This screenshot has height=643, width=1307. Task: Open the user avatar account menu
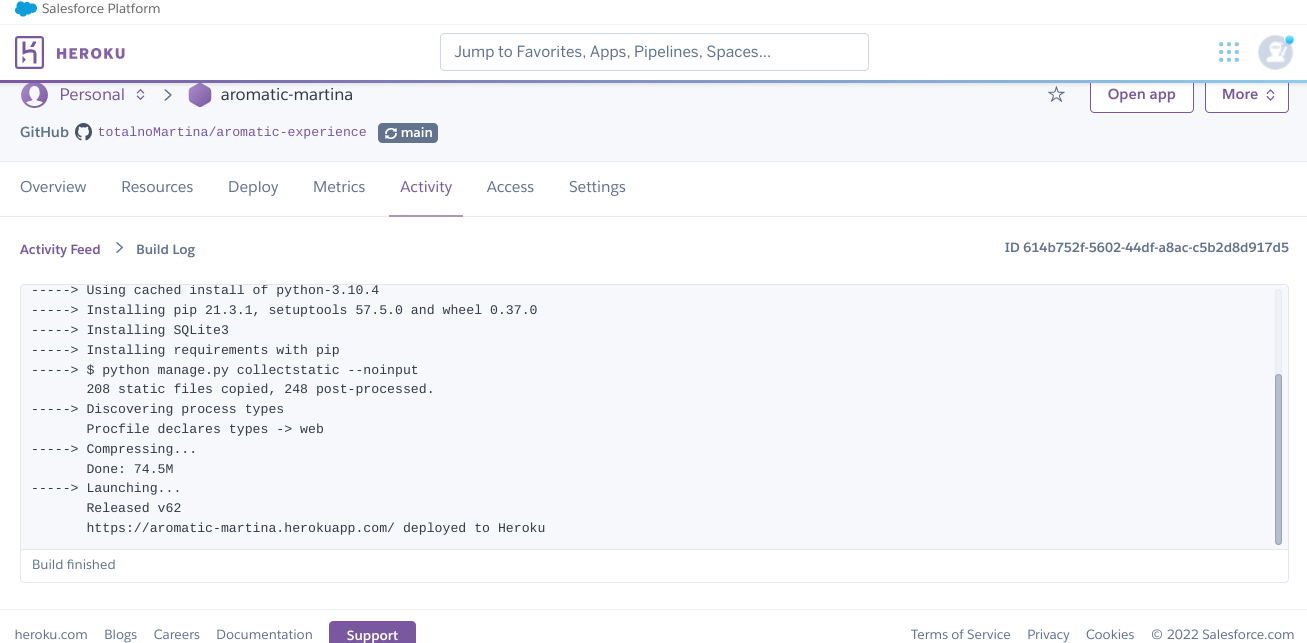point(1275,52)
